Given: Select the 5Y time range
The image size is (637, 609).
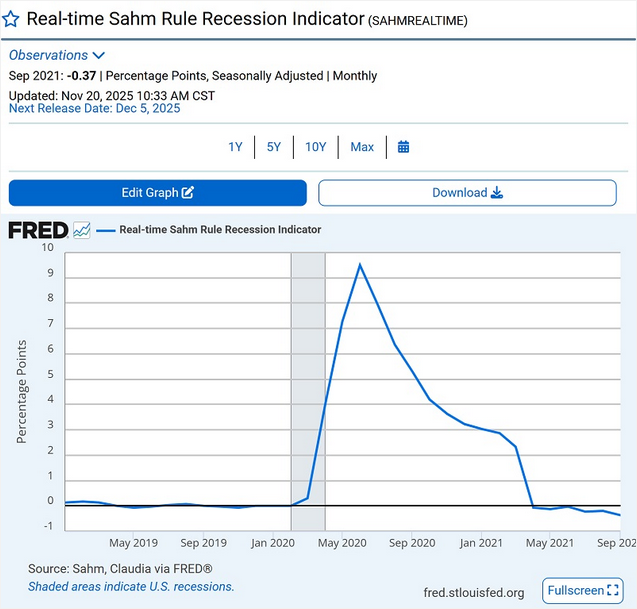Looking at the screenshot, I should click(x=273, y=147).
